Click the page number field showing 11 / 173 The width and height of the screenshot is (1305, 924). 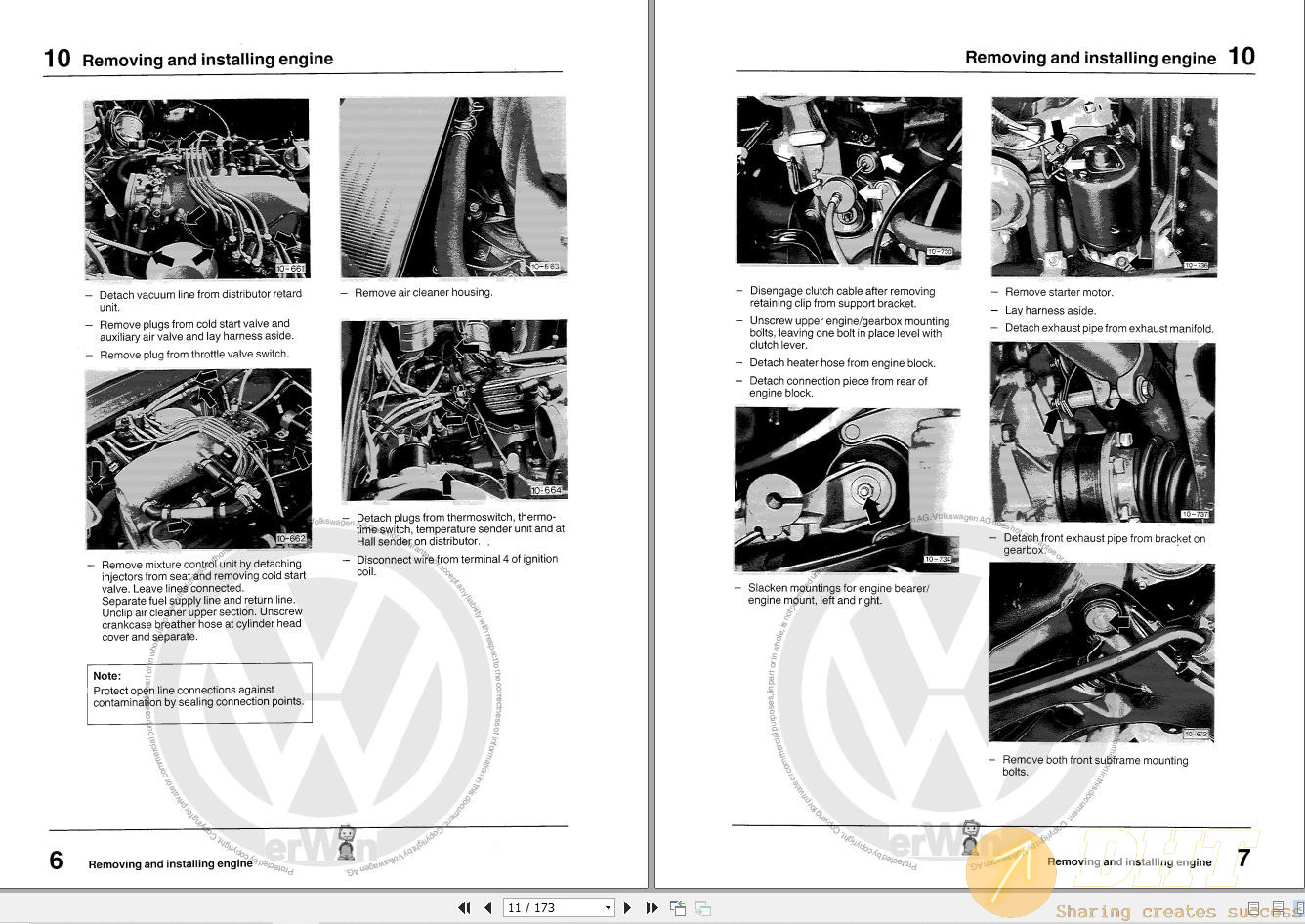(551, 908)
